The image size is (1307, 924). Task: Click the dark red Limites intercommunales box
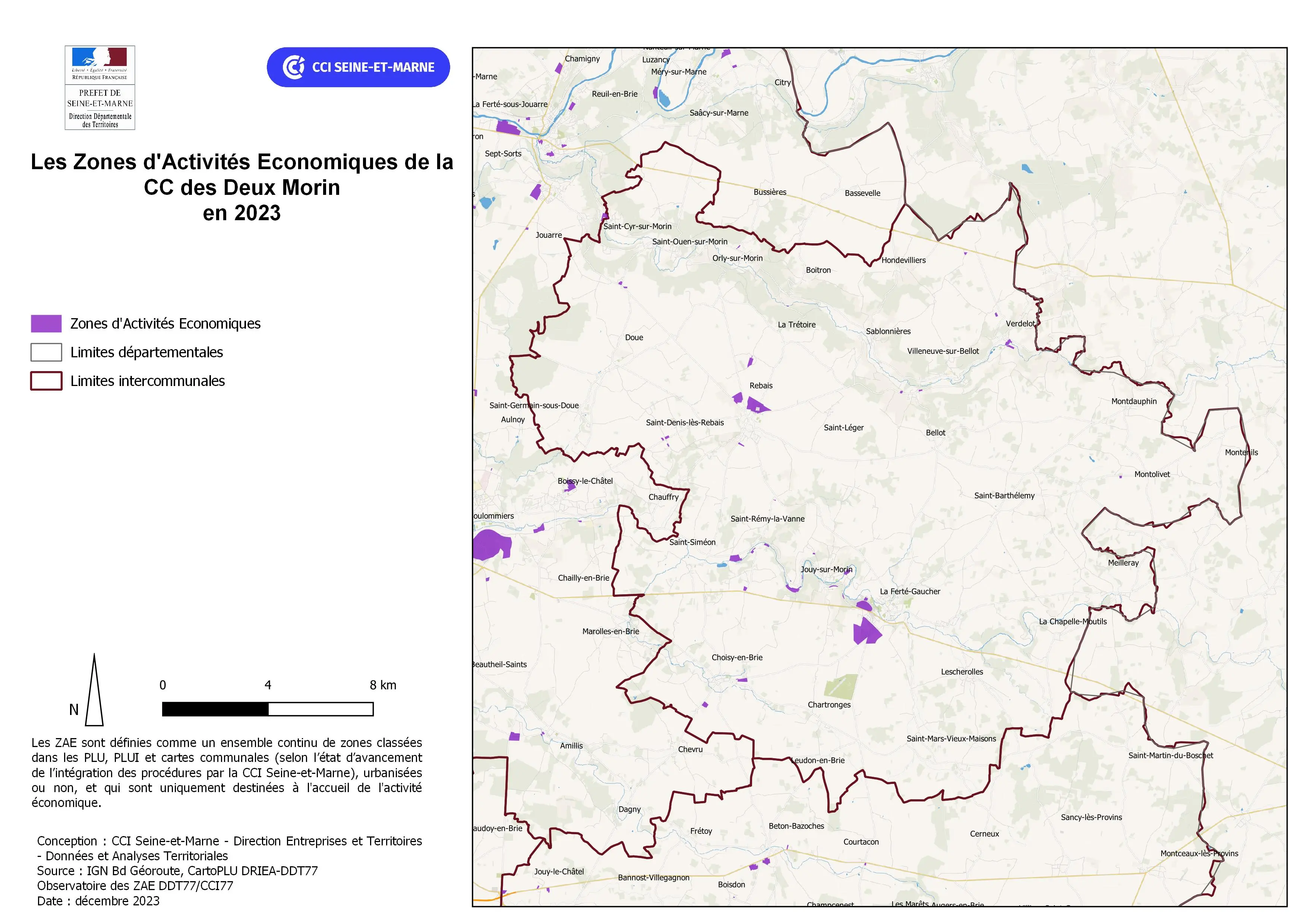click(x=46, y=381)
